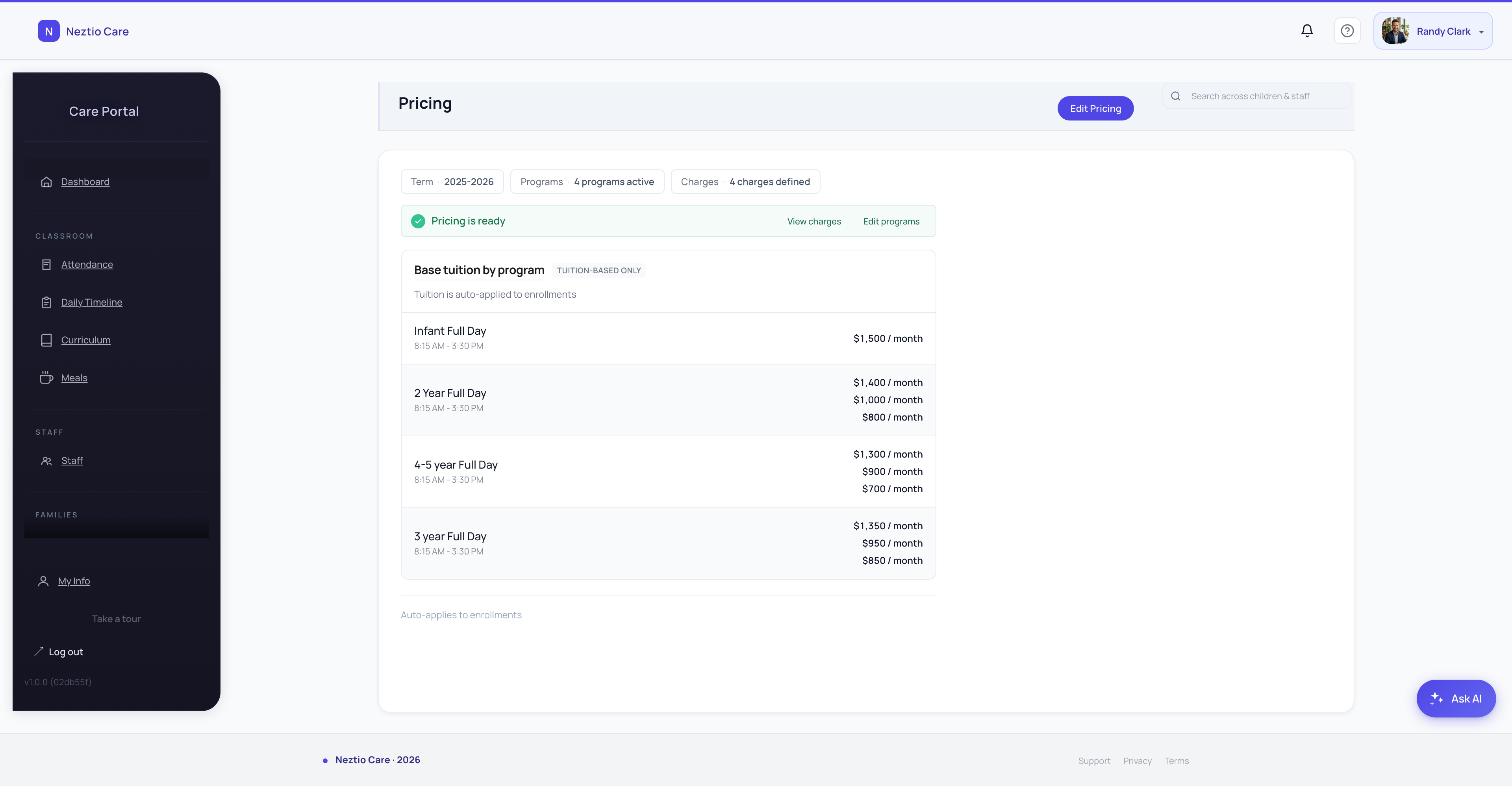Open the Privacy footer link
The image size is (1512, 786).
[1137, 761]
